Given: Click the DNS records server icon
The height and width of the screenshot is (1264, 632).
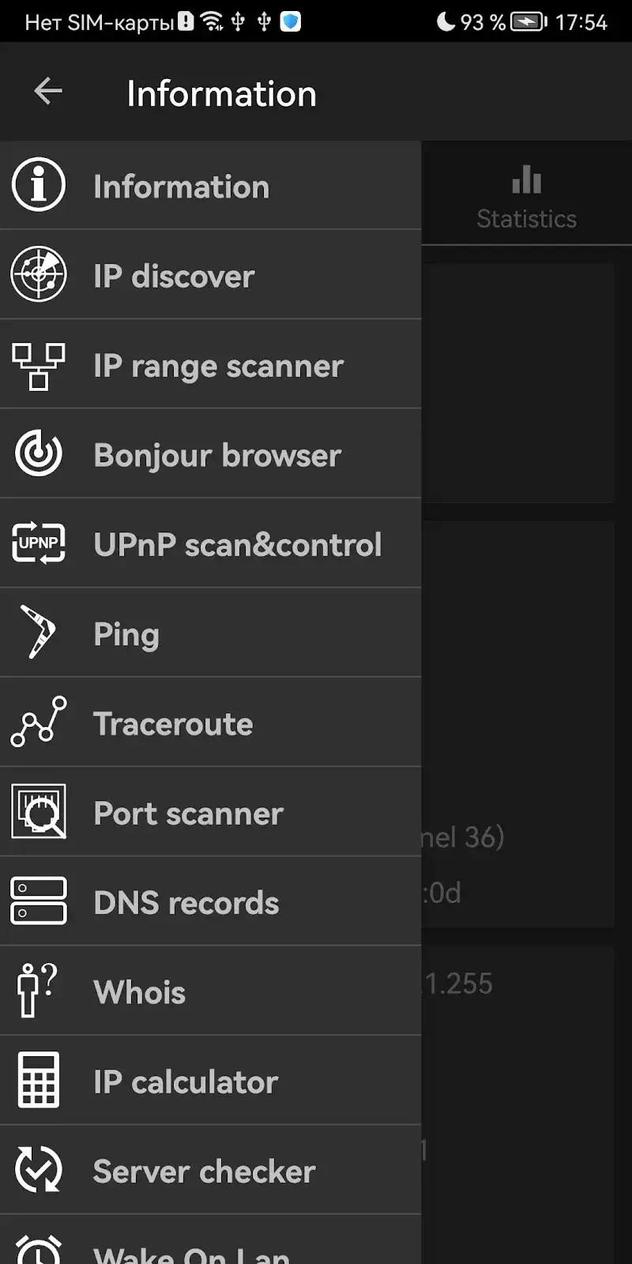Looking at the screenshot, I should click(x=38, y=901).
